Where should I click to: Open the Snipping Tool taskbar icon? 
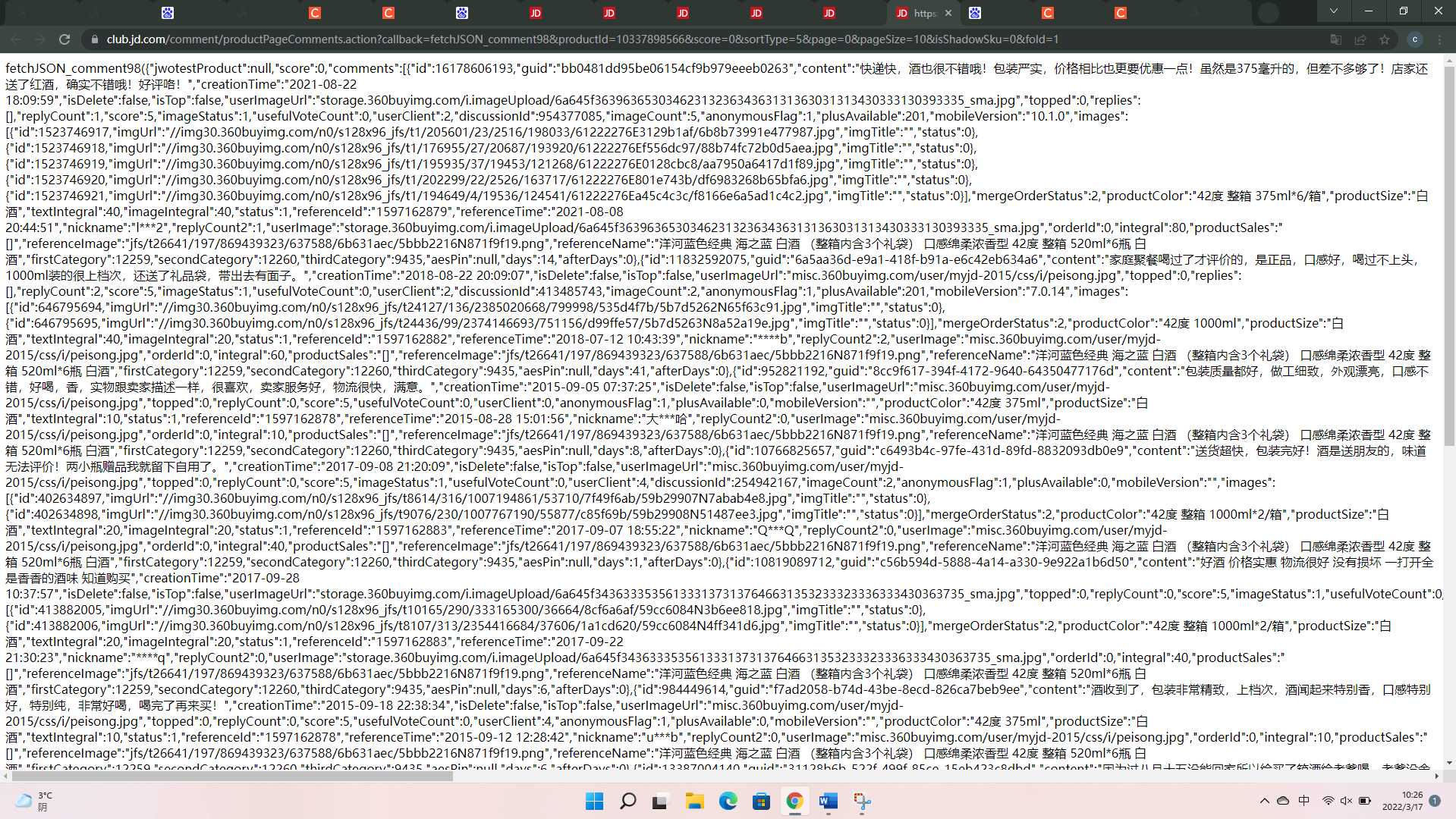coord(862,802)
